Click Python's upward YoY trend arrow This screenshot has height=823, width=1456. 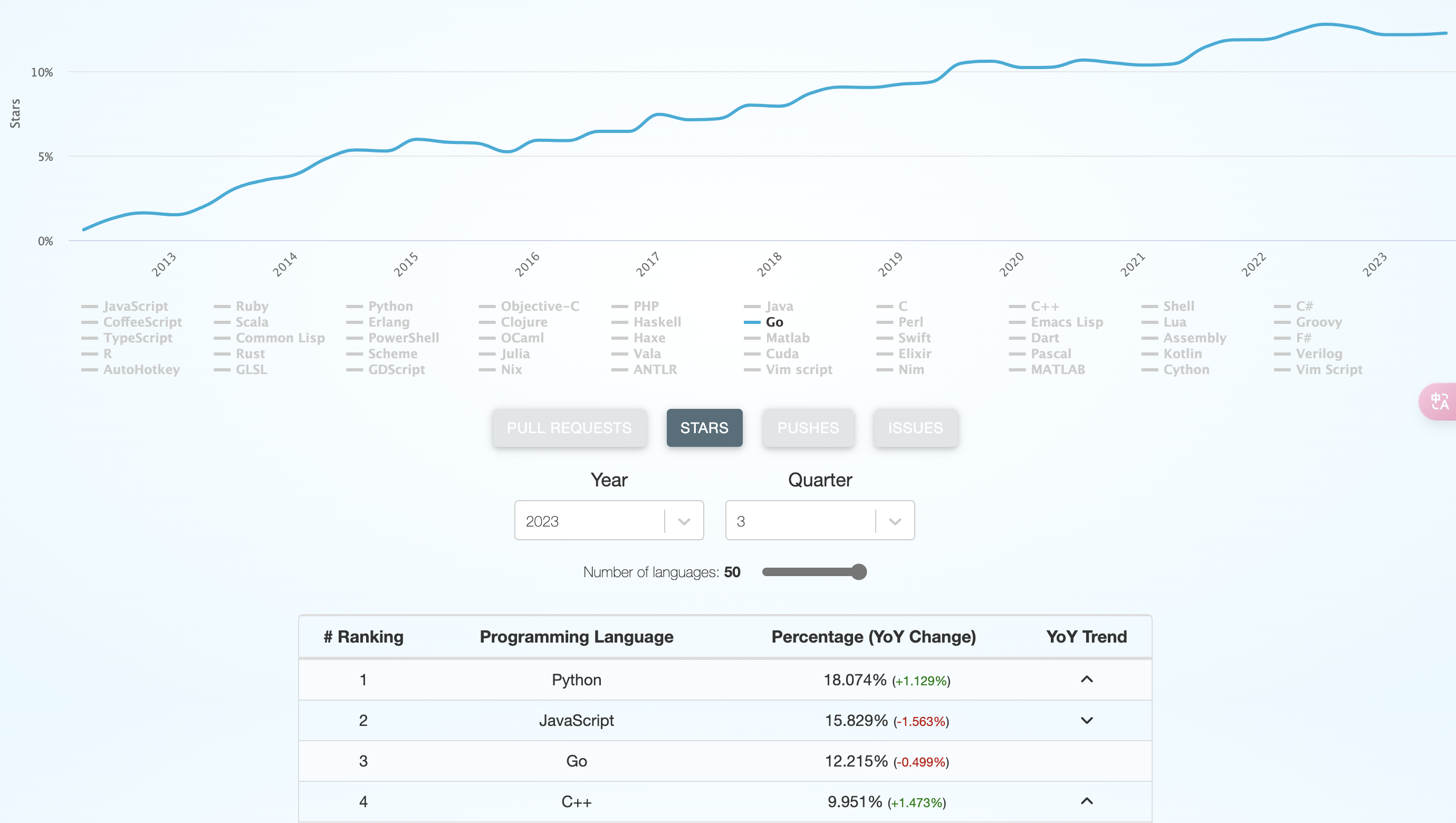tap(1086, 680)
